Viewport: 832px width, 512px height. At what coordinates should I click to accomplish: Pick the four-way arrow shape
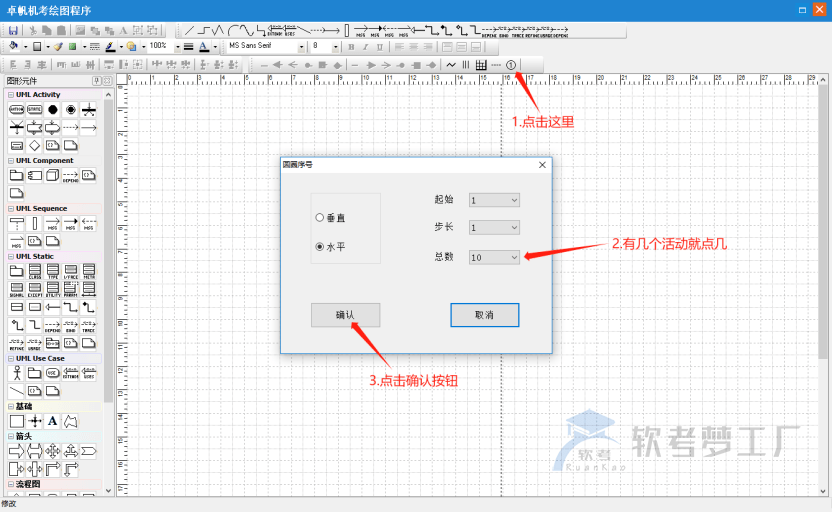(52, 451)
